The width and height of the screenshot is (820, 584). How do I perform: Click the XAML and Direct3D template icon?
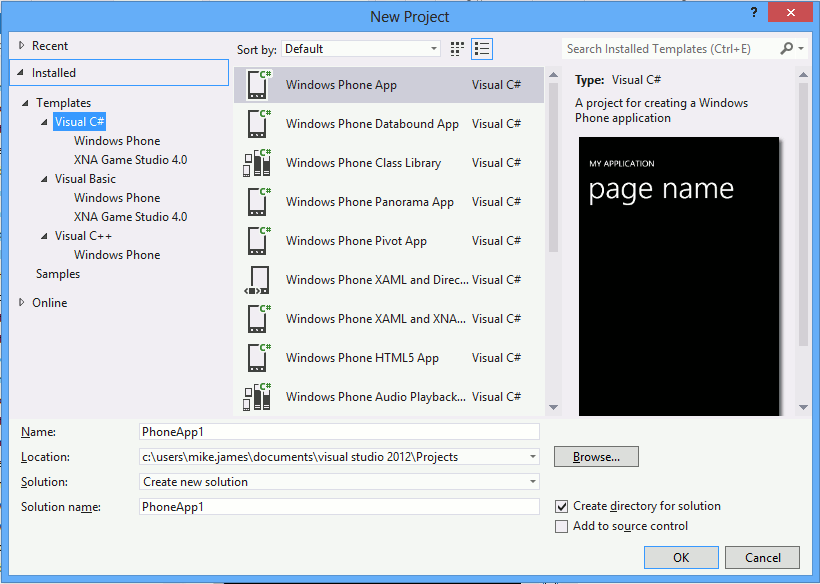257,280
